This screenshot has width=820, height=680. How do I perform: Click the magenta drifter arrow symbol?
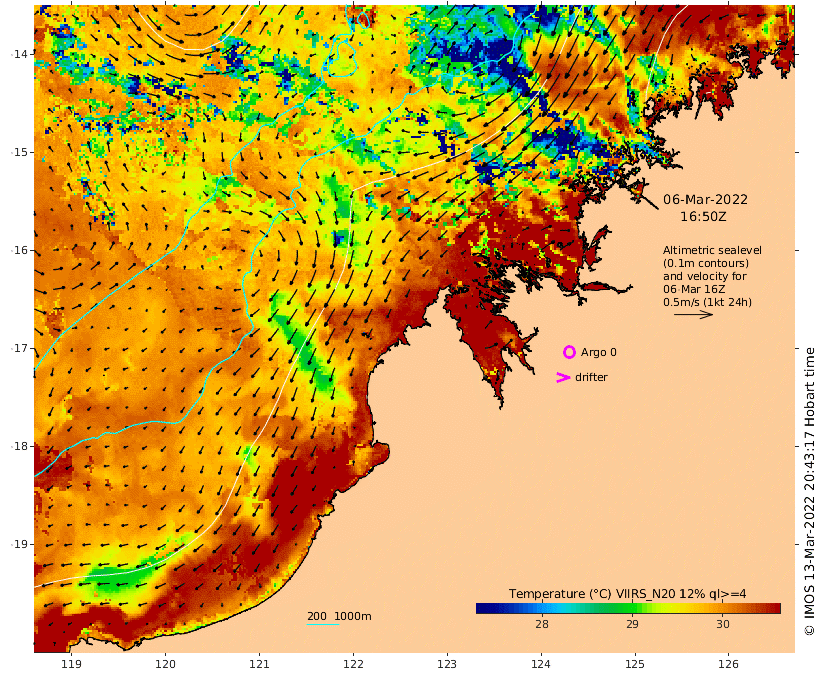pos(563,377)
